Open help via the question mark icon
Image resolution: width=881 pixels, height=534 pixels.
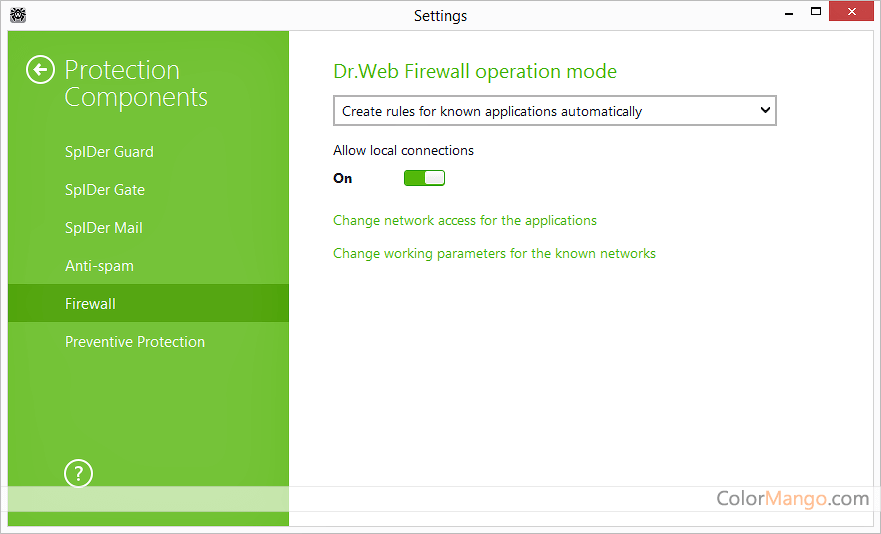[78, 473]
